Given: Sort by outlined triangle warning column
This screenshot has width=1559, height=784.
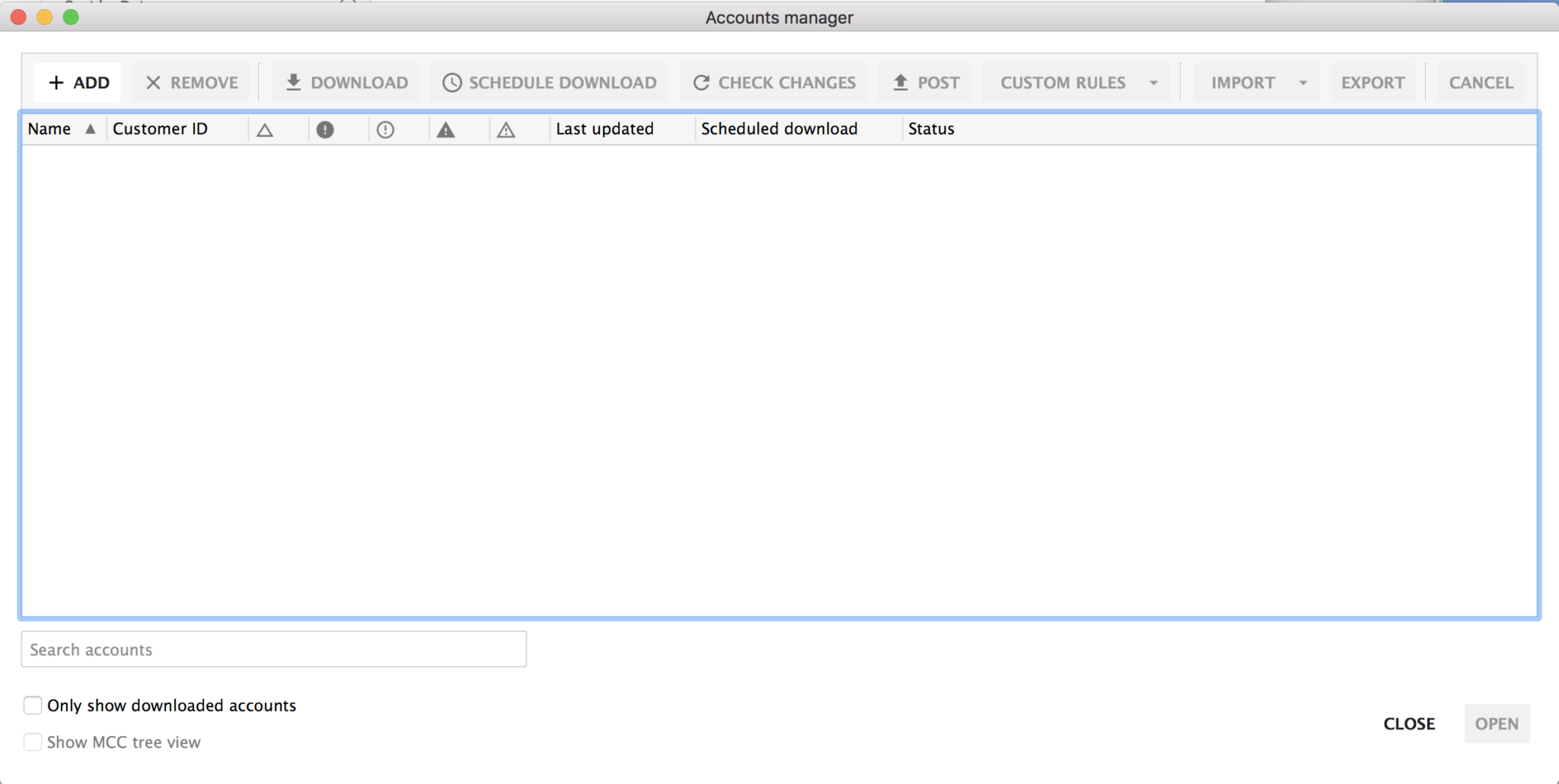Looking at the screenshot, I should [506, 130].
